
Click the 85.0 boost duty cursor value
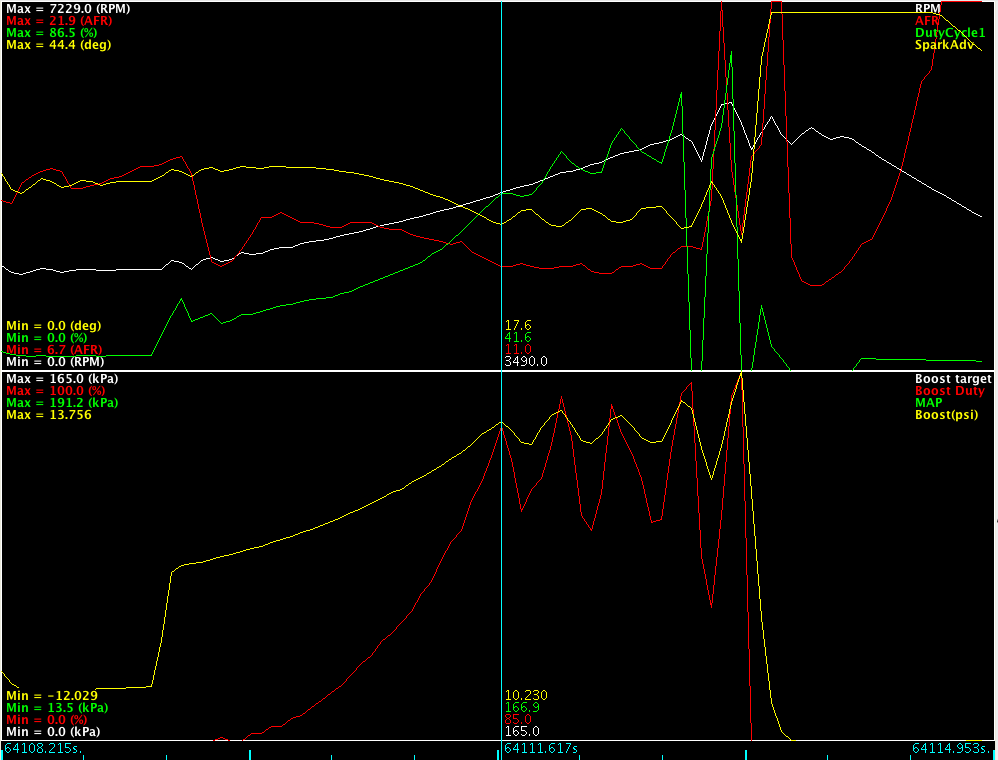pos(517,720)
